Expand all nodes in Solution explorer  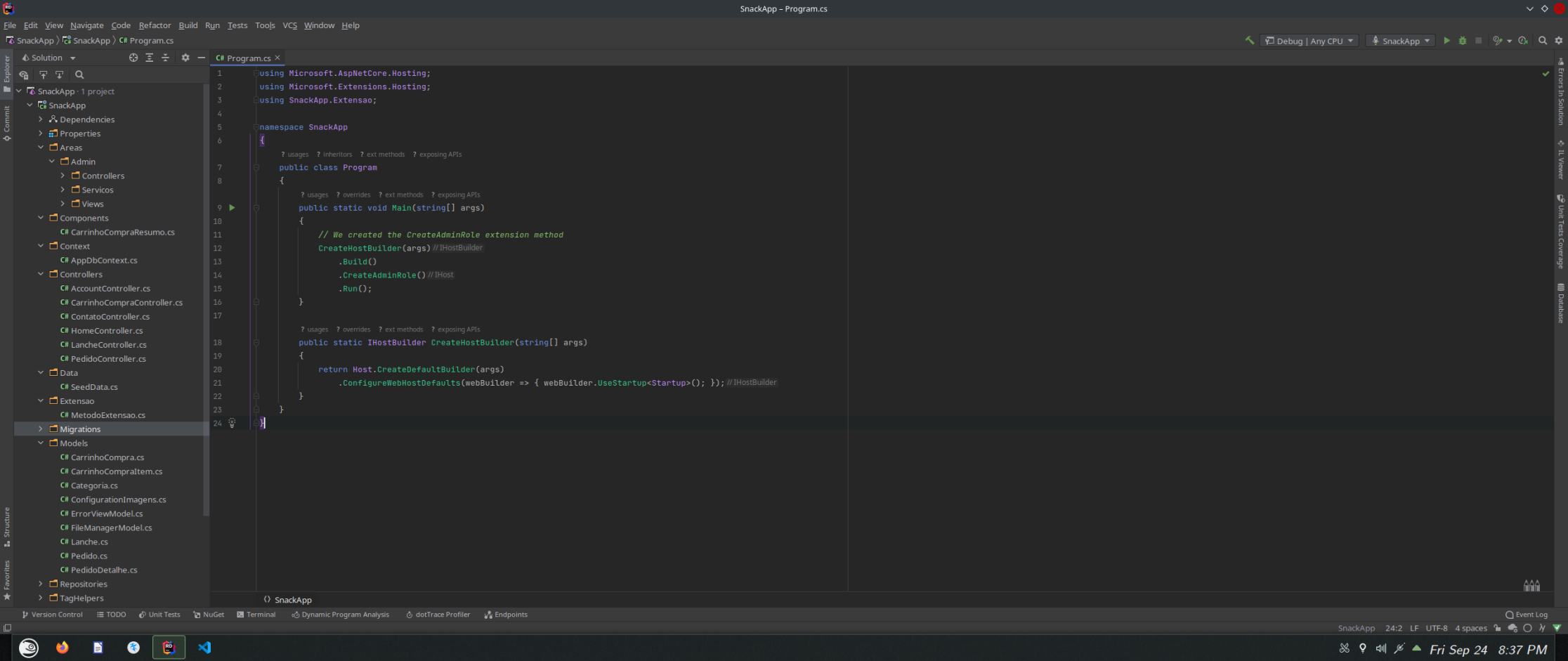click(x=150, y=58)
